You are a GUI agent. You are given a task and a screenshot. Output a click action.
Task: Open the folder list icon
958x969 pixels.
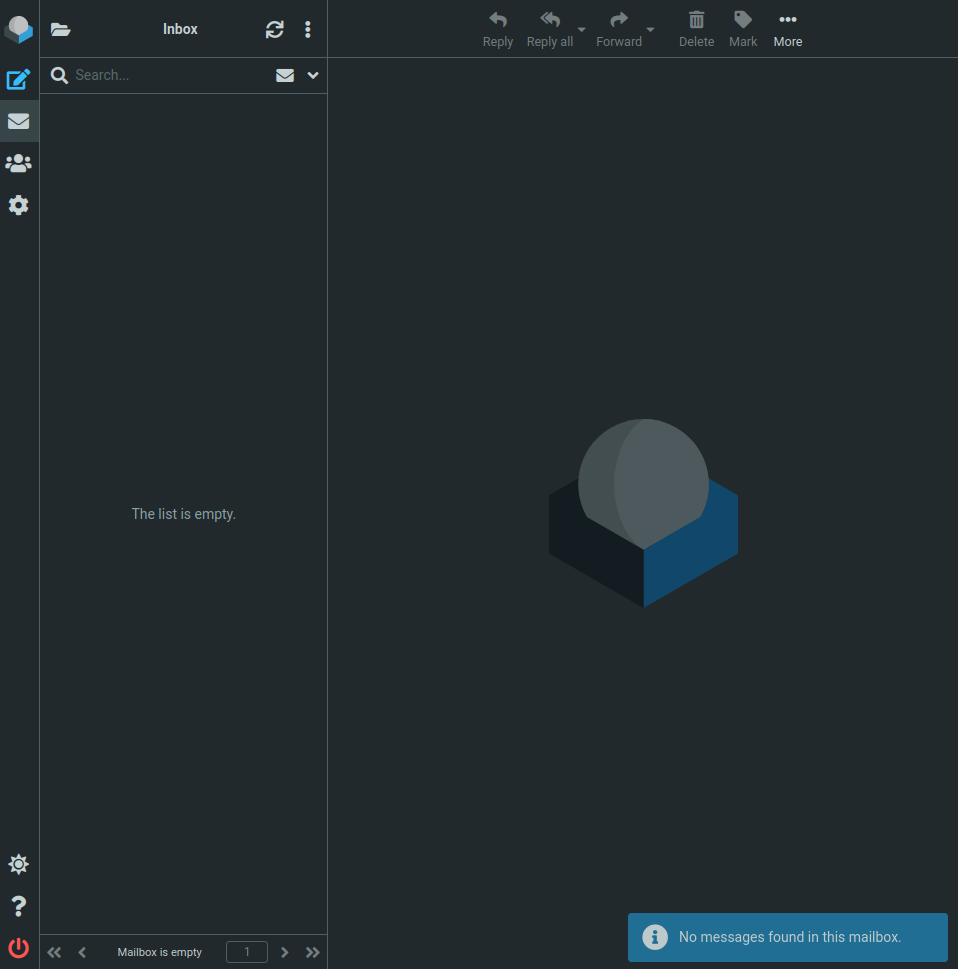tap(61, 29)
